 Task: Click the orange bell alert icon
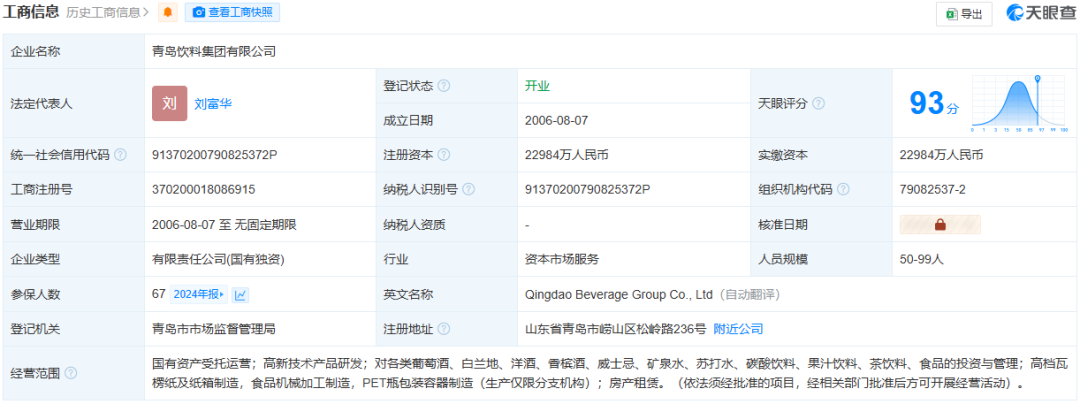167,12
